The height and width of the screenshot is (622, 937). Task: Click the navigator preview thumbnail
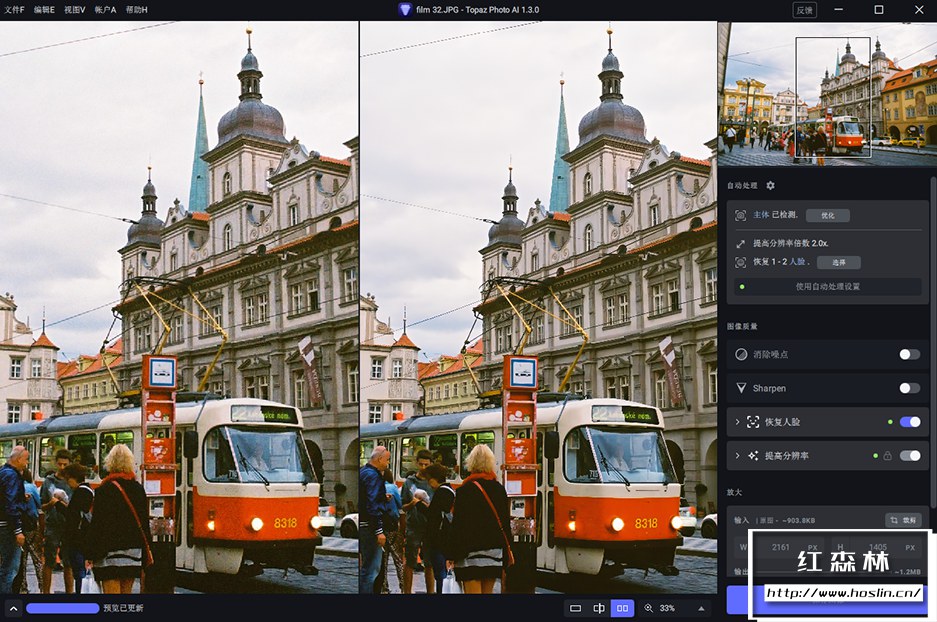pos(827,93)
